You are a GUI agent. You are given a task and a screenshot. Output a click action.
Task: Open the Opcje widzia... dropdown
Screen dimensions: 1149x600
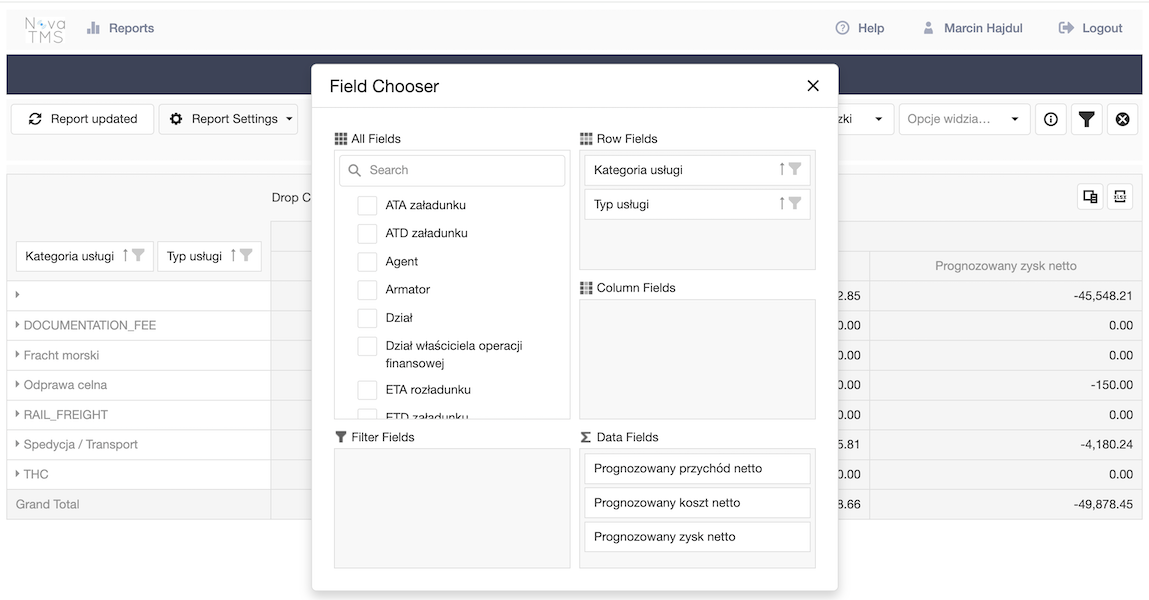(963, 119)
